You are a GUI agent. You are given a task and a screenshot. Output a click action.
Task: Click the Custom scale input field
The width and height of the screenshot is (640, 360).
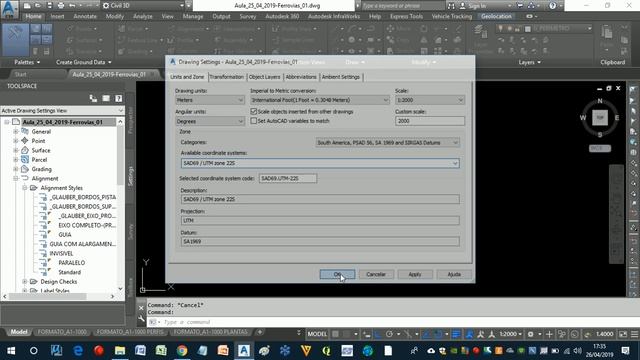pos(430,121)
